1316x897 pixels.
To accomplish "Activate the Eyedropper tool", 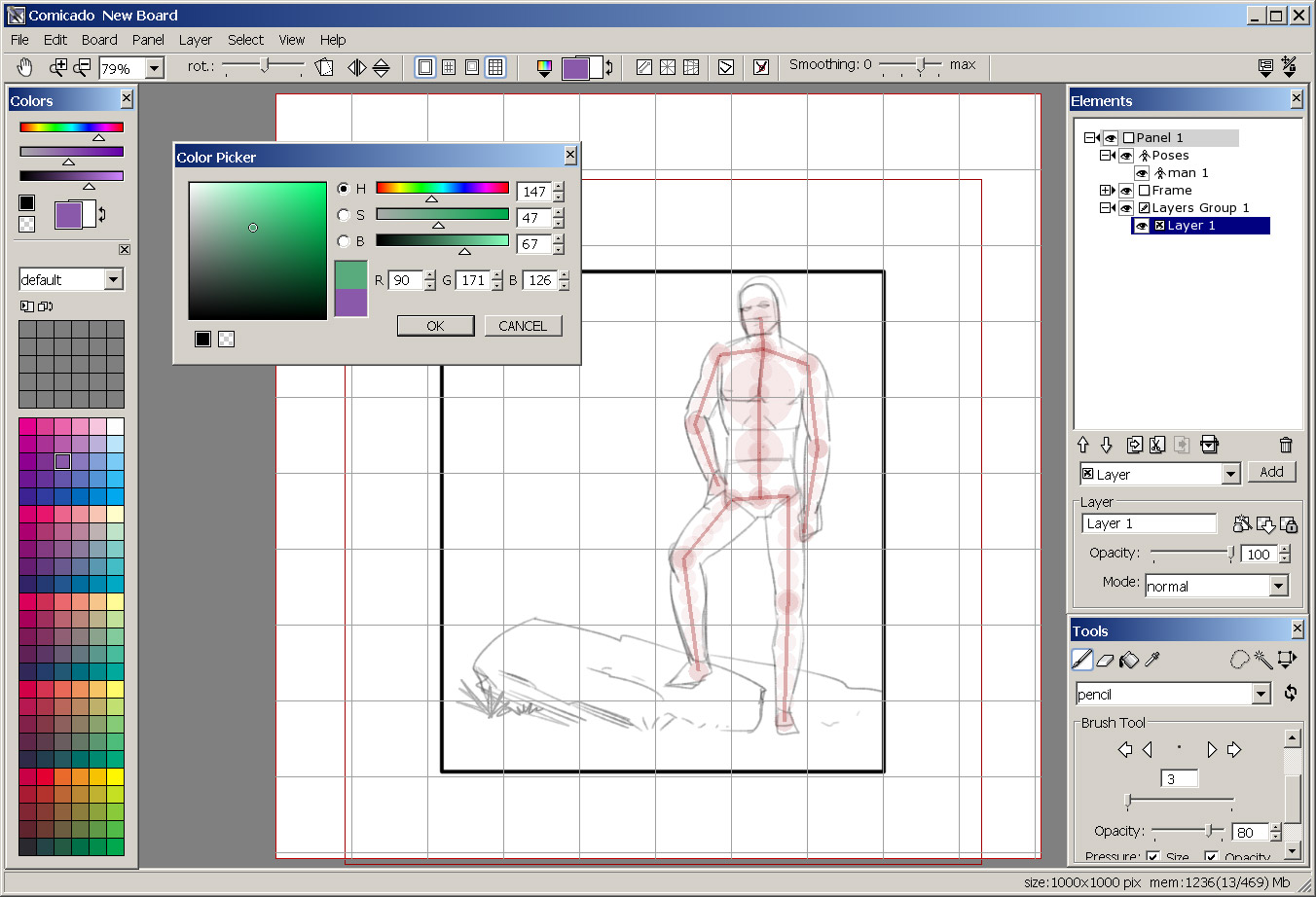I will coord(1151,660).
